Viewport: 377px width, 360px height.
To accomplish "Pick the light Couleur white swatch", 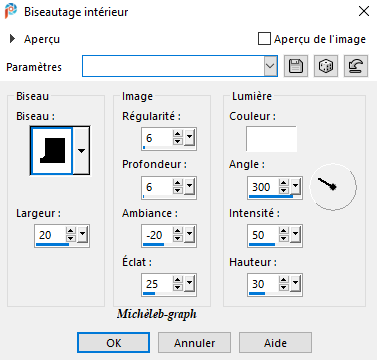I will [271, 139].
